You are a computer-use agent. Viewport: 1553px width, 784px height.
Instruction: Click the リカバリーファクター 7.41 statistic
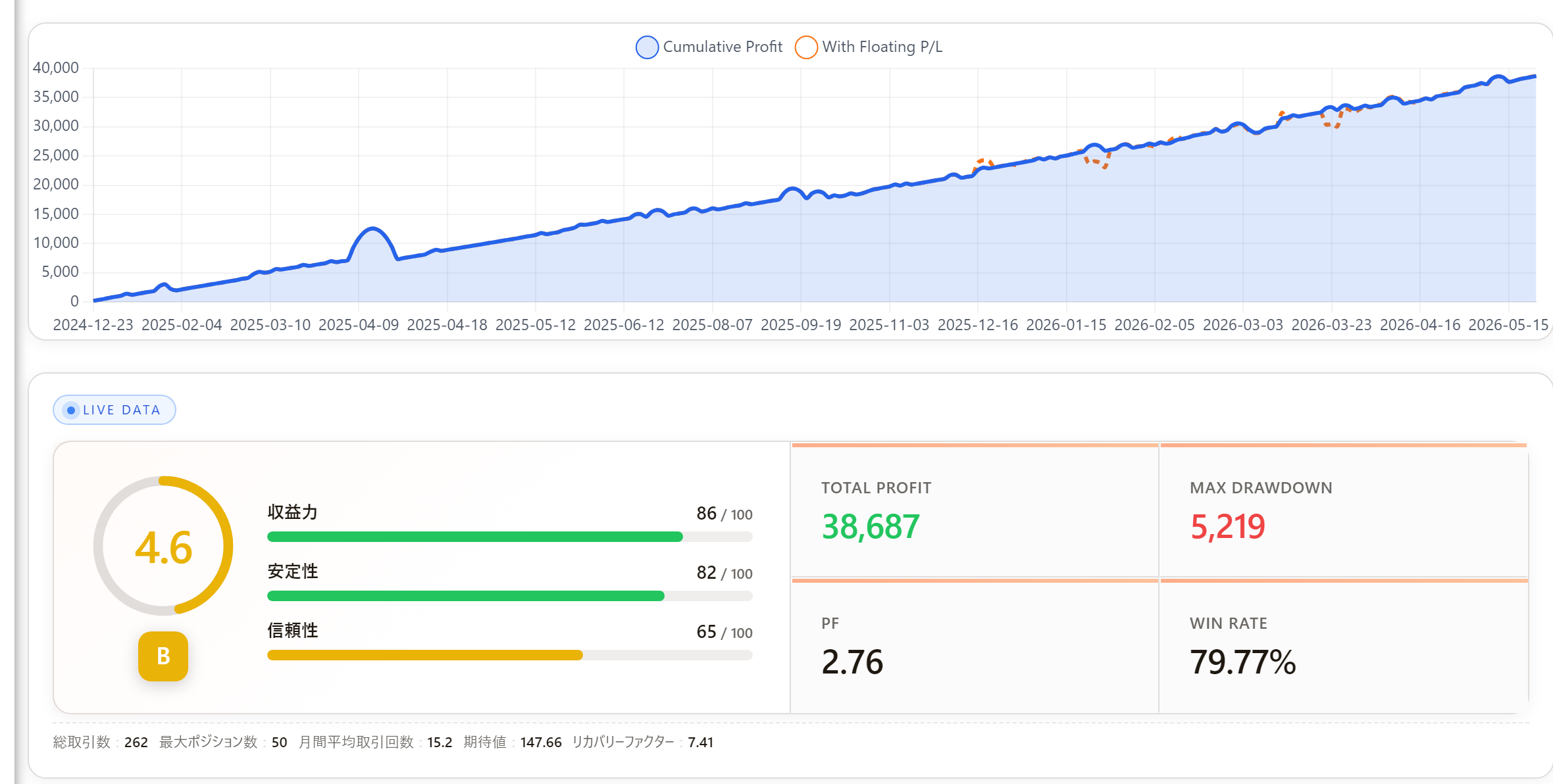(643, 742)
